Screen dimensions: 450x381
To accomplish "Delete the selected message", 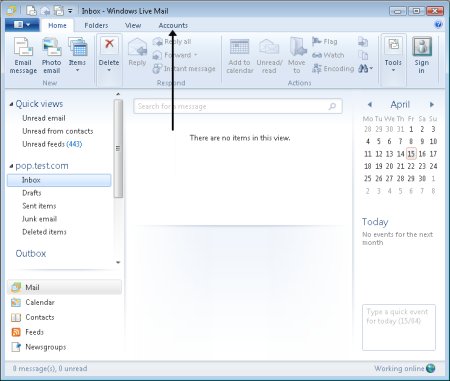I will pyautogui.click(x=109, y=55).
